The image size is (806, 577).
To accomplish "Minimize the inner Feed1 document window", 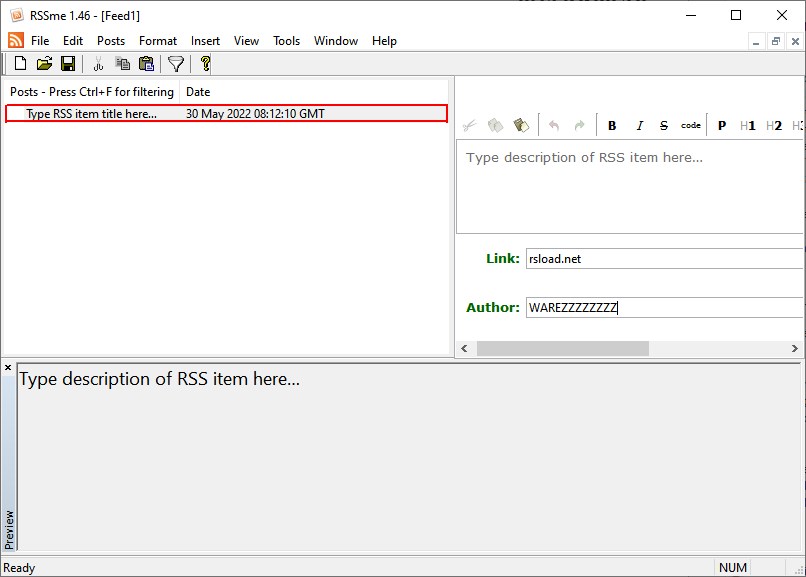I will coord(756,41).
